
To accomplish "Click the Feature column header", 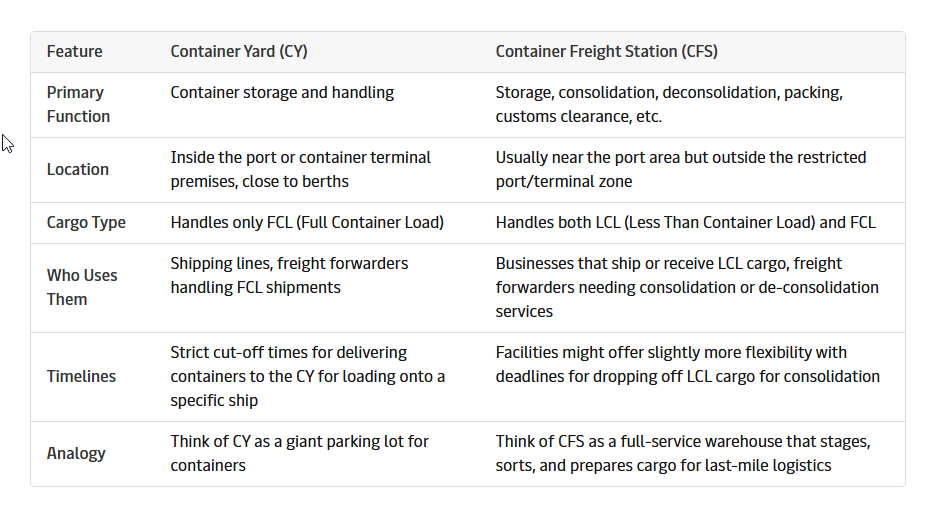I will 74,52.
